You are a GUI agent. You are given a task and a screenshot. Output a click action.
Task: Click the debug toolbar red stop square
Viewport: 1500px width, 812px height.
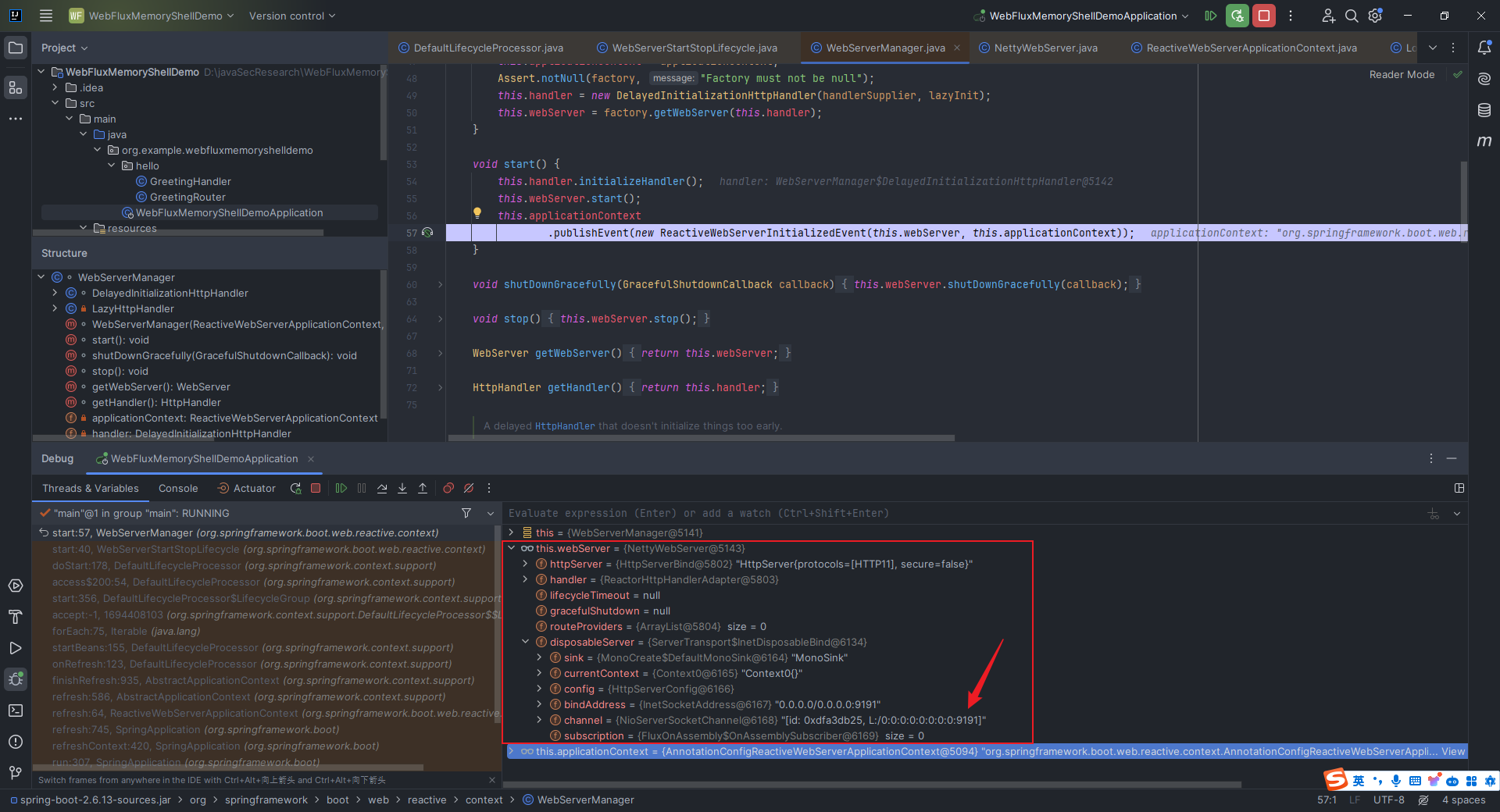316,488
